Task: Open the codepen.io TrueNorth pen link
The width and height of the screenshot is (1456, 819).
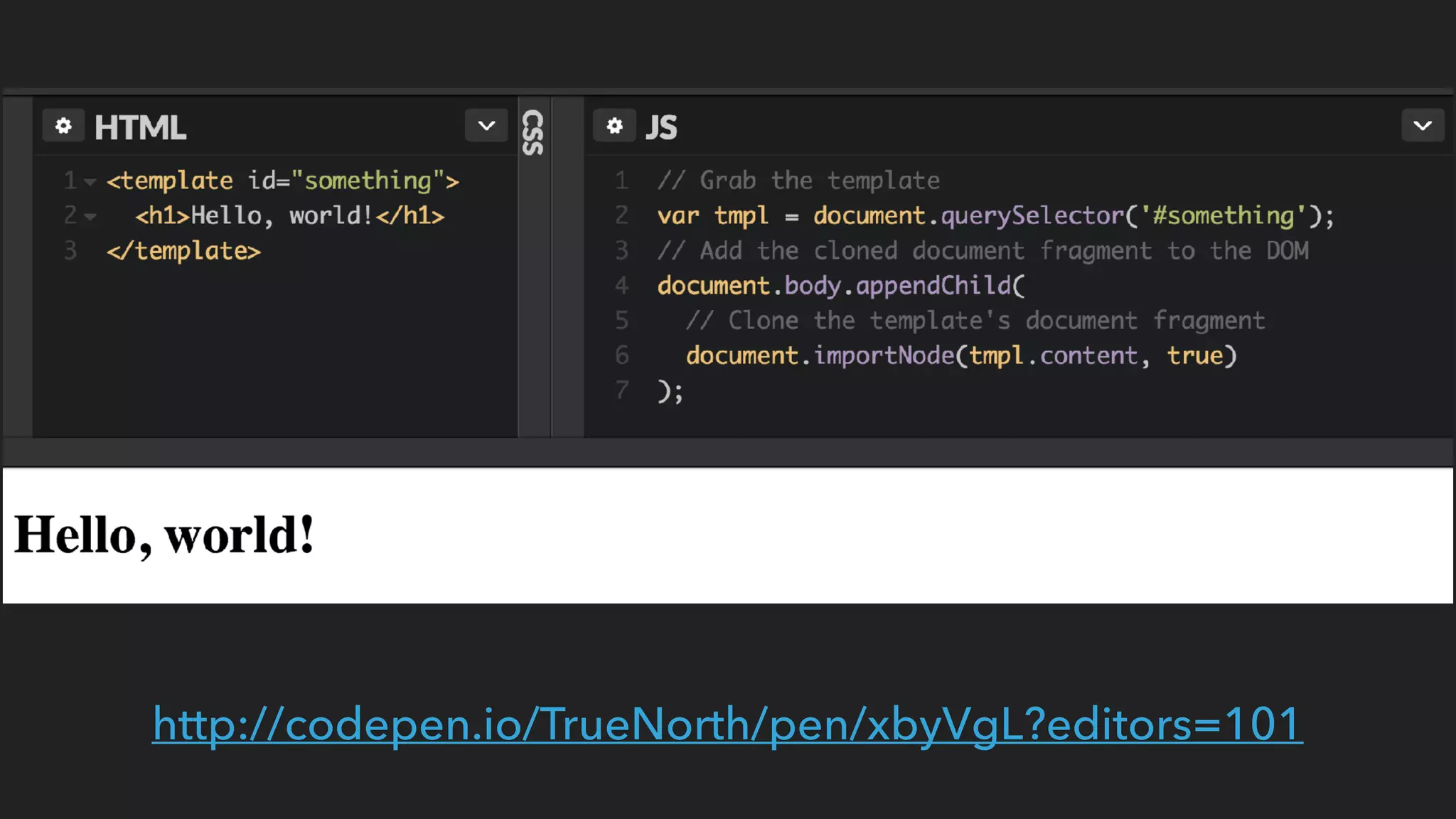Action: coord(727,724)
